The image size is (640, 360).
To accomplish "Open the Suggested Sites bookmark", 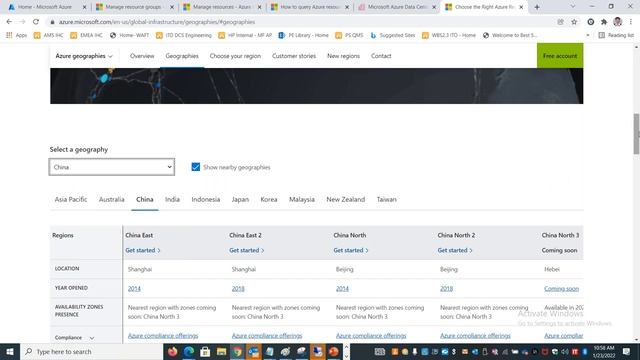I will pyautogui.click(x=393, y=35).
